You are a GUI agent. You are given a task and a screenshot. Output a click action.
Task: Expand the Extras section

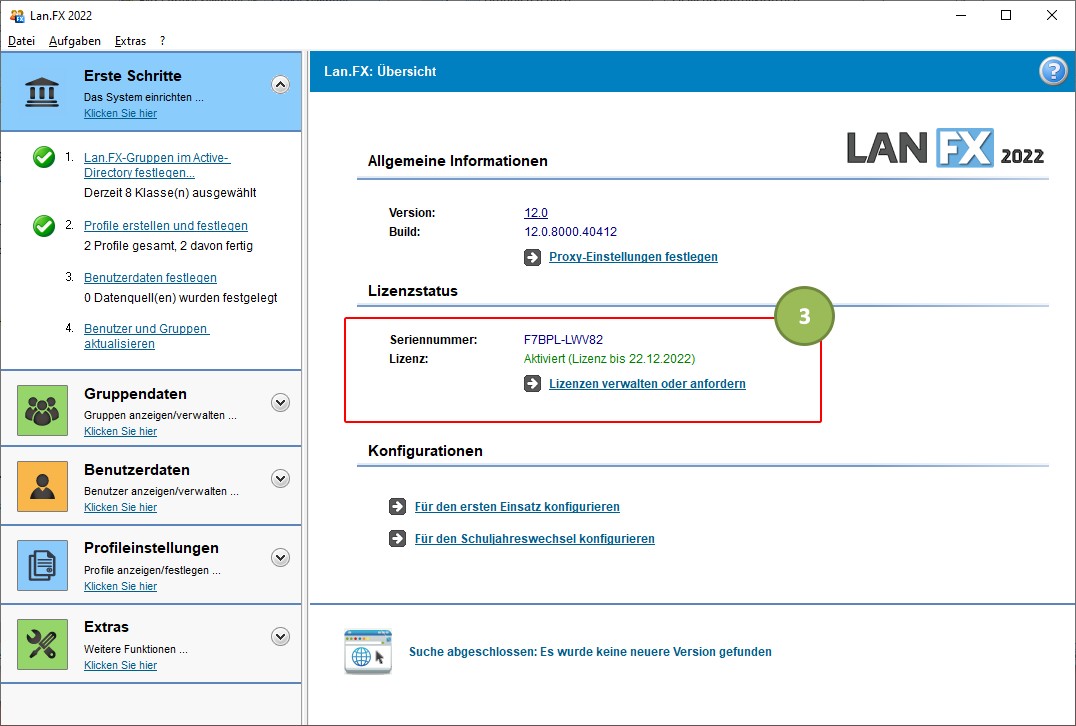(x=280, y=637)
